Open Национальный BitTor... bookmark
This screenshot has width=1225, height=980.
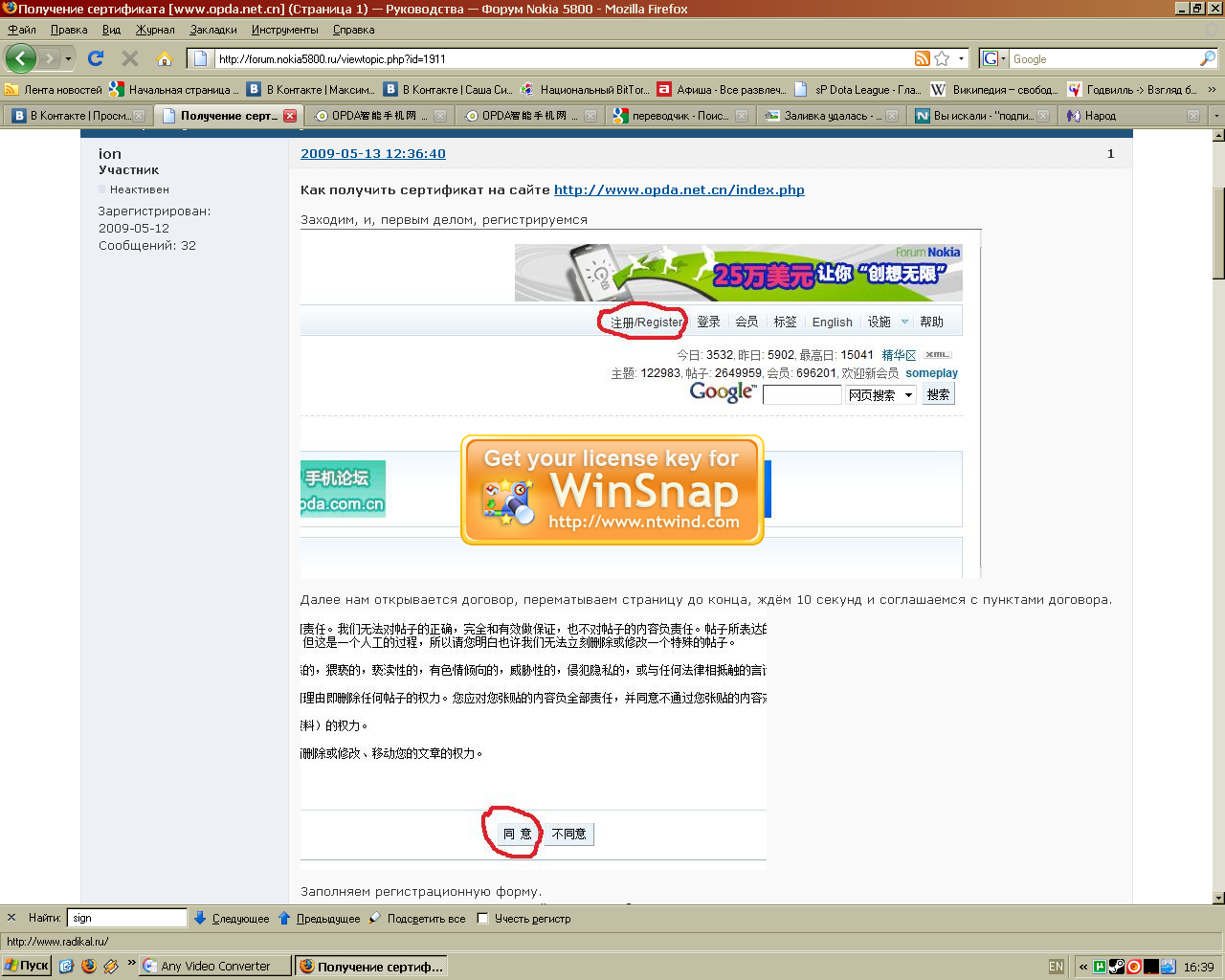[585, 89]
